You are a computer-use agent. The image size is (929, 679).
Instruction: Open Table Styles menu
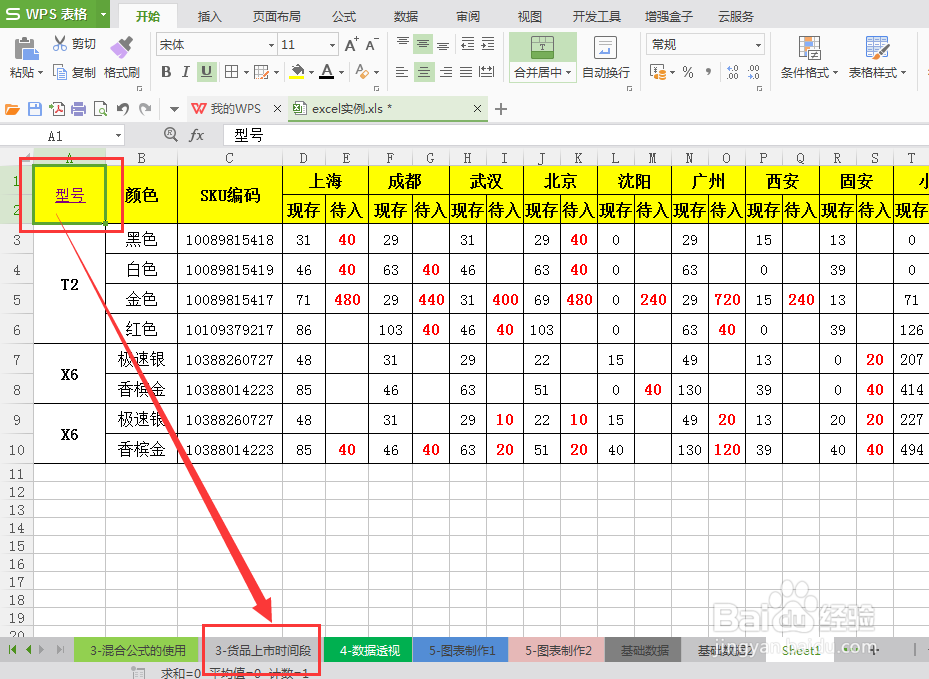[877, 57]
